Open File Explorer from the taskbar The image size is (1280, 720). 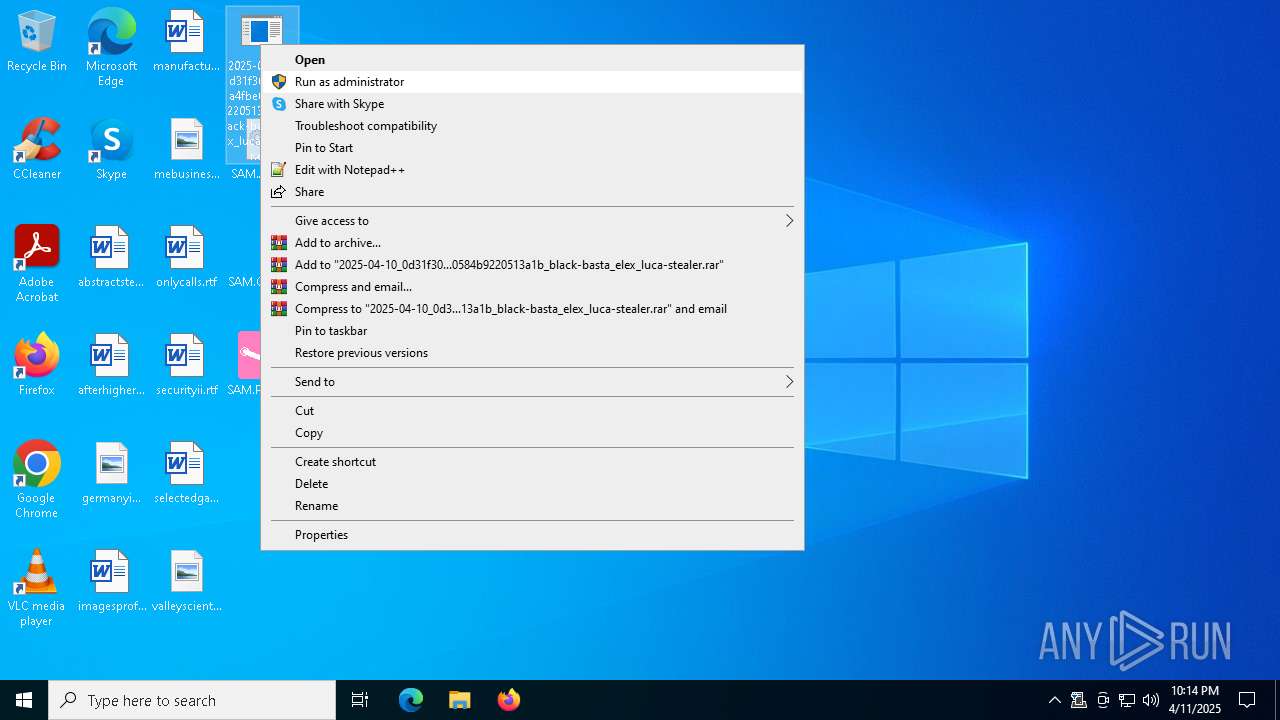[460, 700]
